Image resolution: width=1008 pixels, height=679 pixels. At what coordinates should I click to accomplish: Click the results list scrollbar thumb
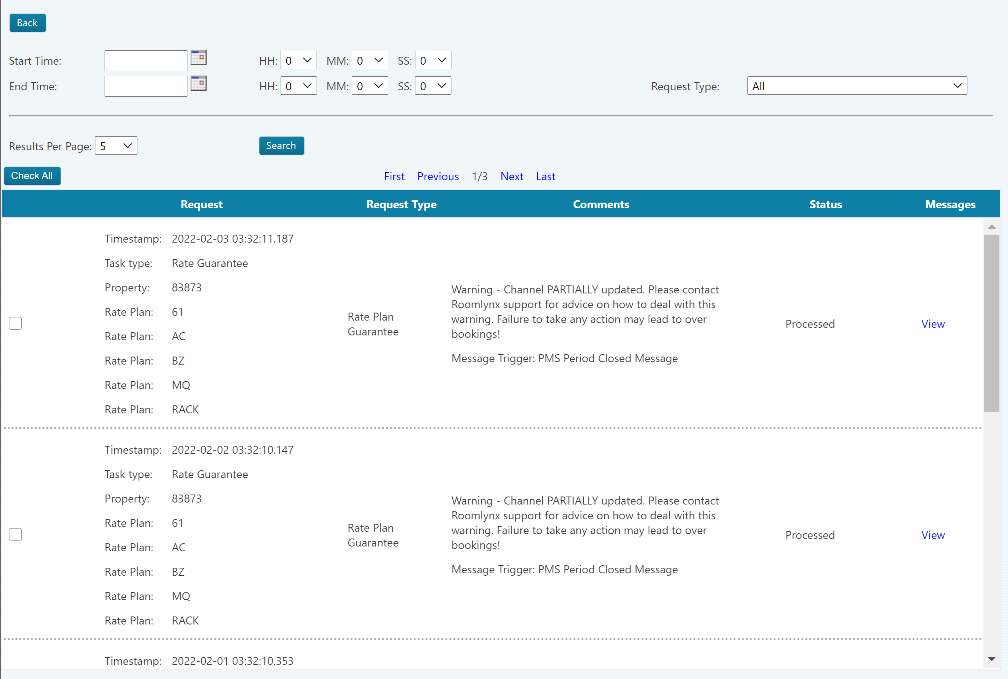point(991,323)
